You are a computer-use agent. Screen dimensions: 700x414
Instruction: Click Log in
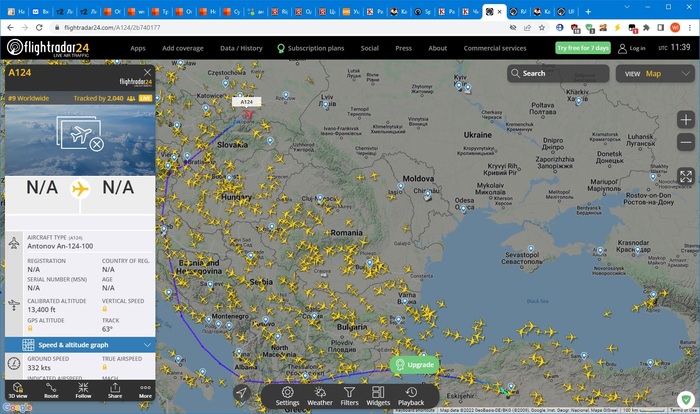click(x=632, y=48)
